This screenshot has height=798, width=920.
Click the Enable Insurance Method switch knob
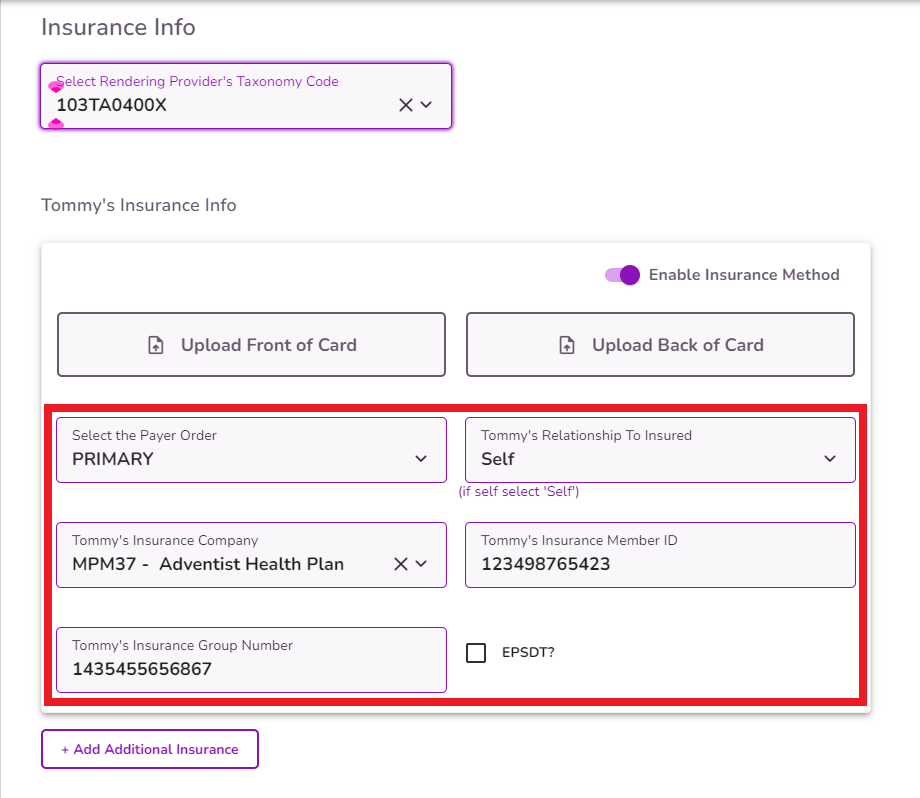[x=629, y=274]
